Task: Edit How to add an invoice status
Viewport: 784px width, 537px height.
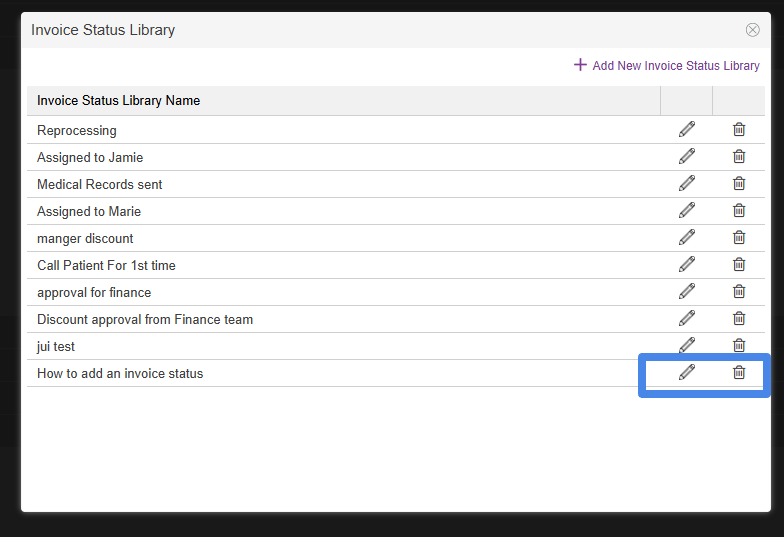Action: click(687, 372)
